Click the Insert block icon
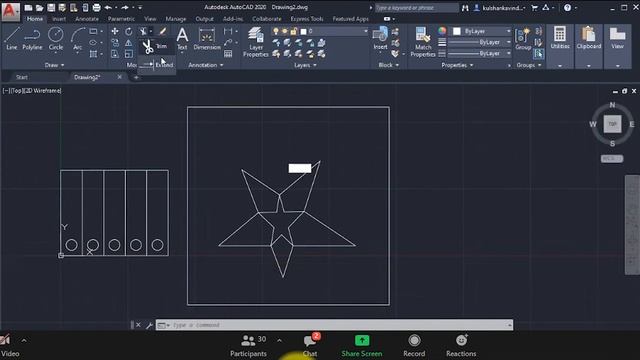The height and width of the screenshot is (360, 640). coord(380,39)
